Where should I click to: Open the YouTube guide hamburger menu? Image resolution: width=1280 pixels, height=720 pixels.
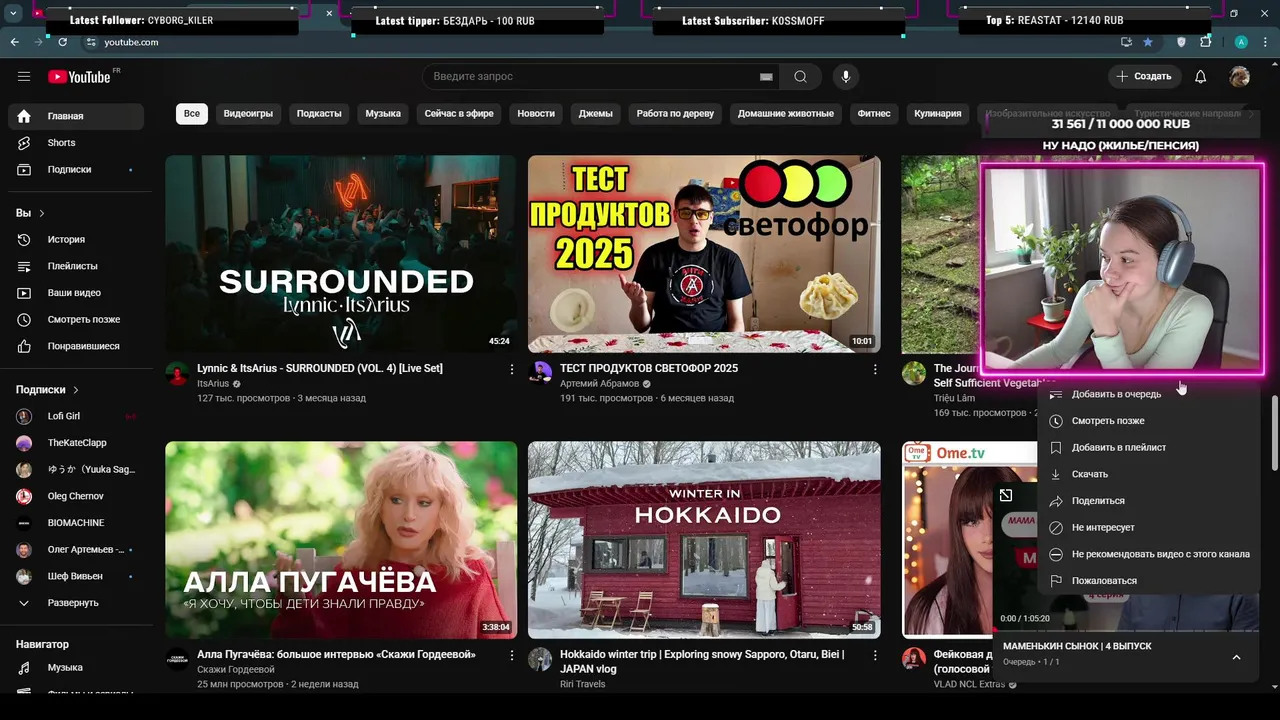[24, 77]
